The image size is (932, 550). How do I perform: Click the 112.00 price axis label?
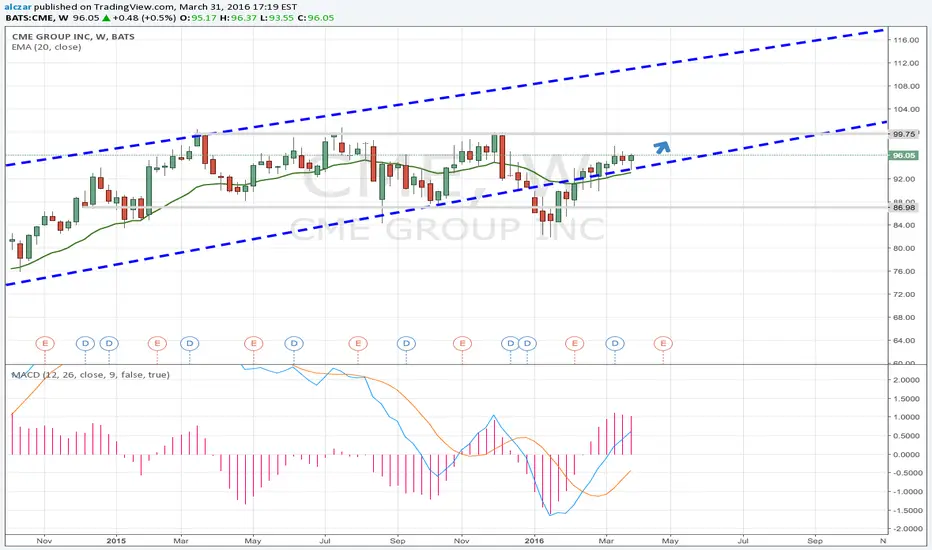tap(906, 63)
